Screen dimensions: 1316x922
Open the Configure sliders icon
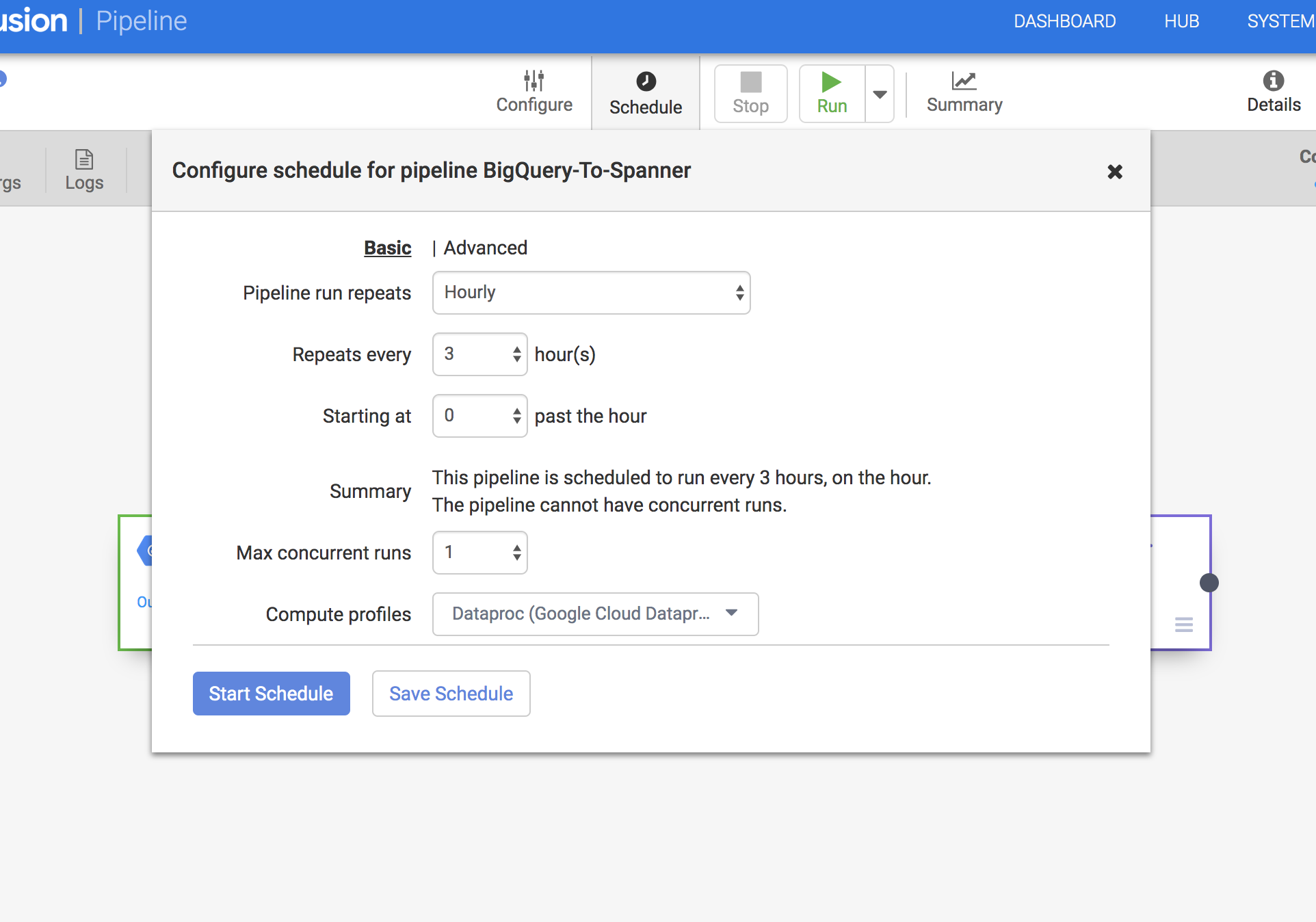click(534, 81)
